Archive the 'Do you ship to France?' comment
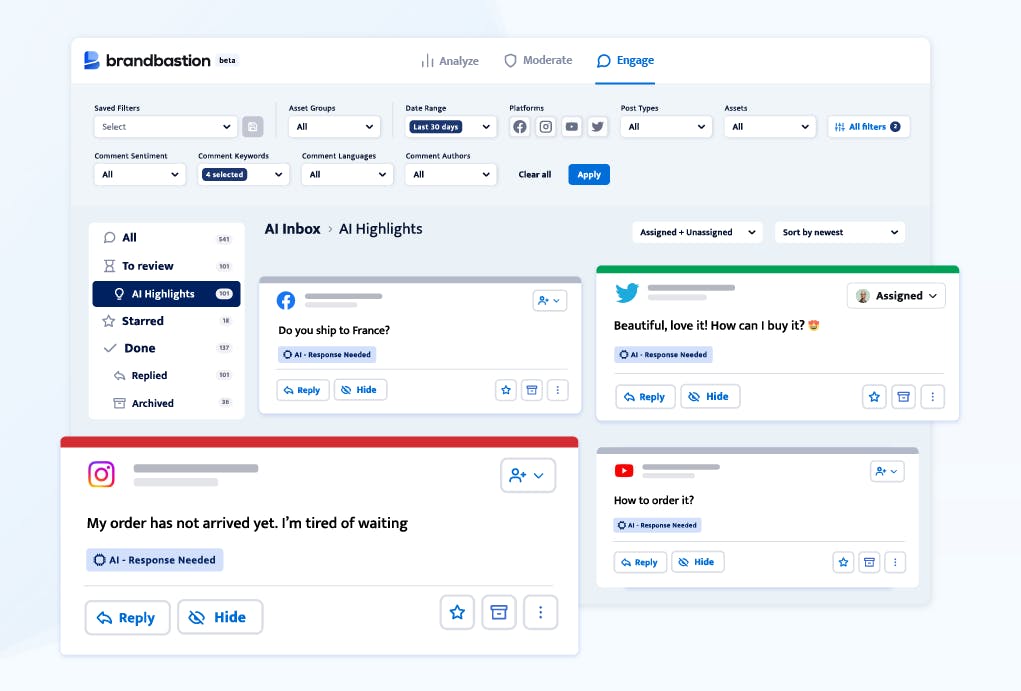This screenshot has height=691, width=1021. [x=532, y=390]
